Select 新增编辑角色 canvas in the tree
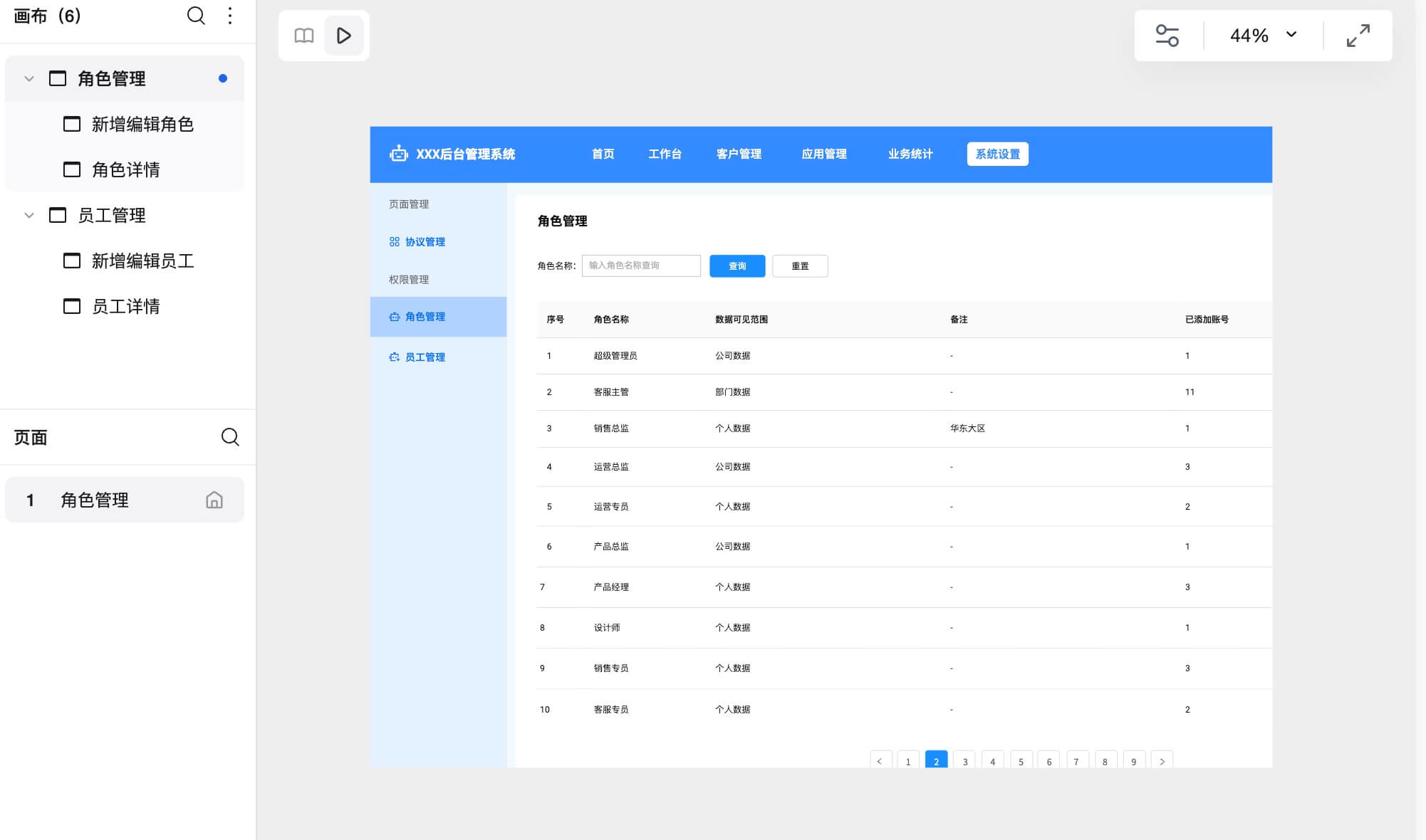The width and height of the screenshot is (1426, 840). 142,124
